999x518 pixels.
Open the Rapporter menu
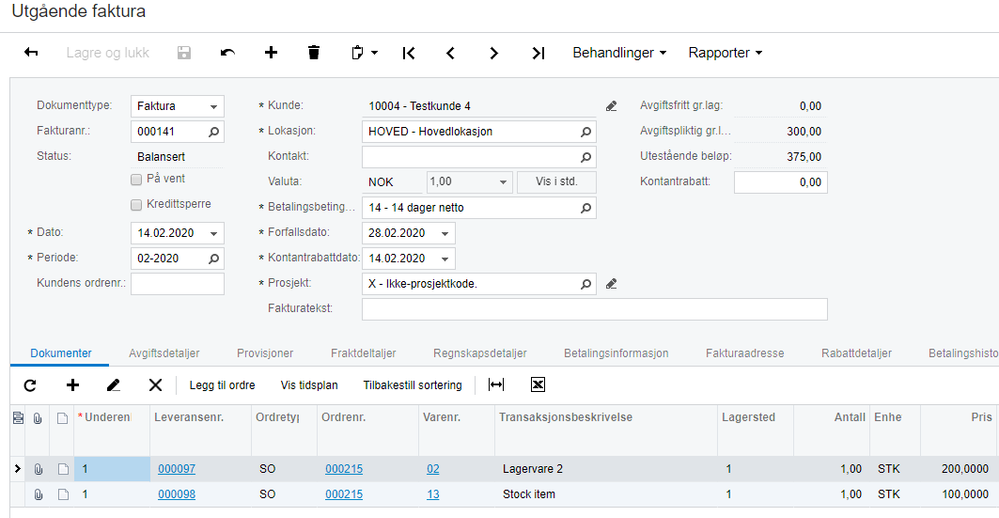[725, 53]
